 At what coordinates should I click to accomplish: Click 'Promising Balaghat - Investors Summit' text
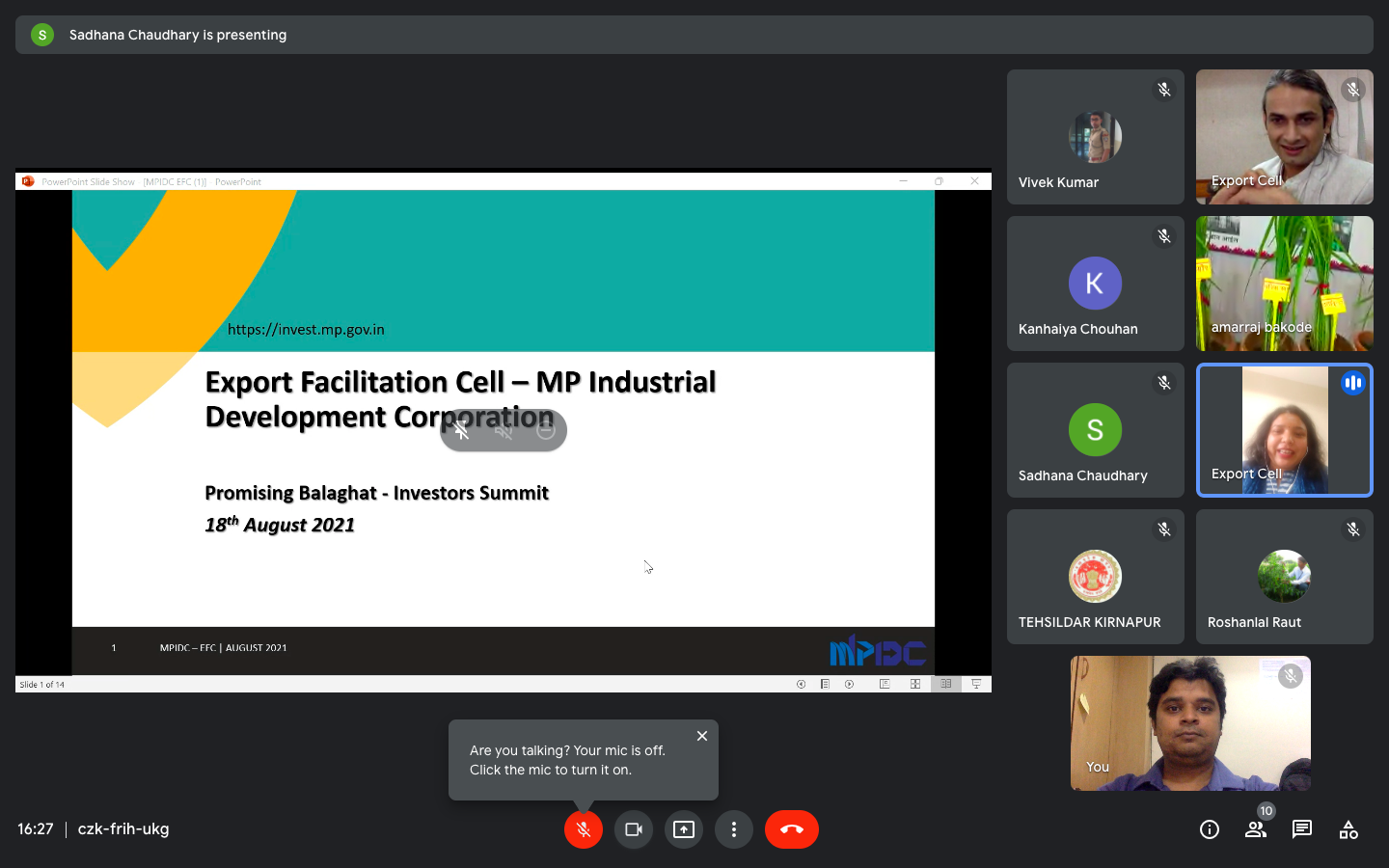pyautogui.click(x=376, y=493)
